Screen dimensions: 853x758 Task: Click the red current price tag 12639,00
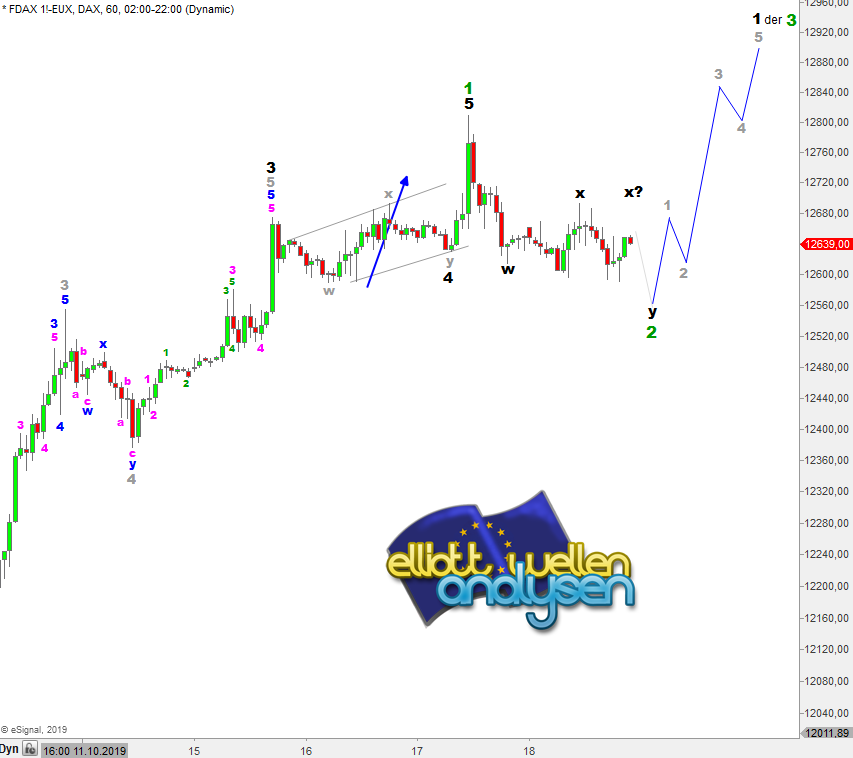pos(828,243)
